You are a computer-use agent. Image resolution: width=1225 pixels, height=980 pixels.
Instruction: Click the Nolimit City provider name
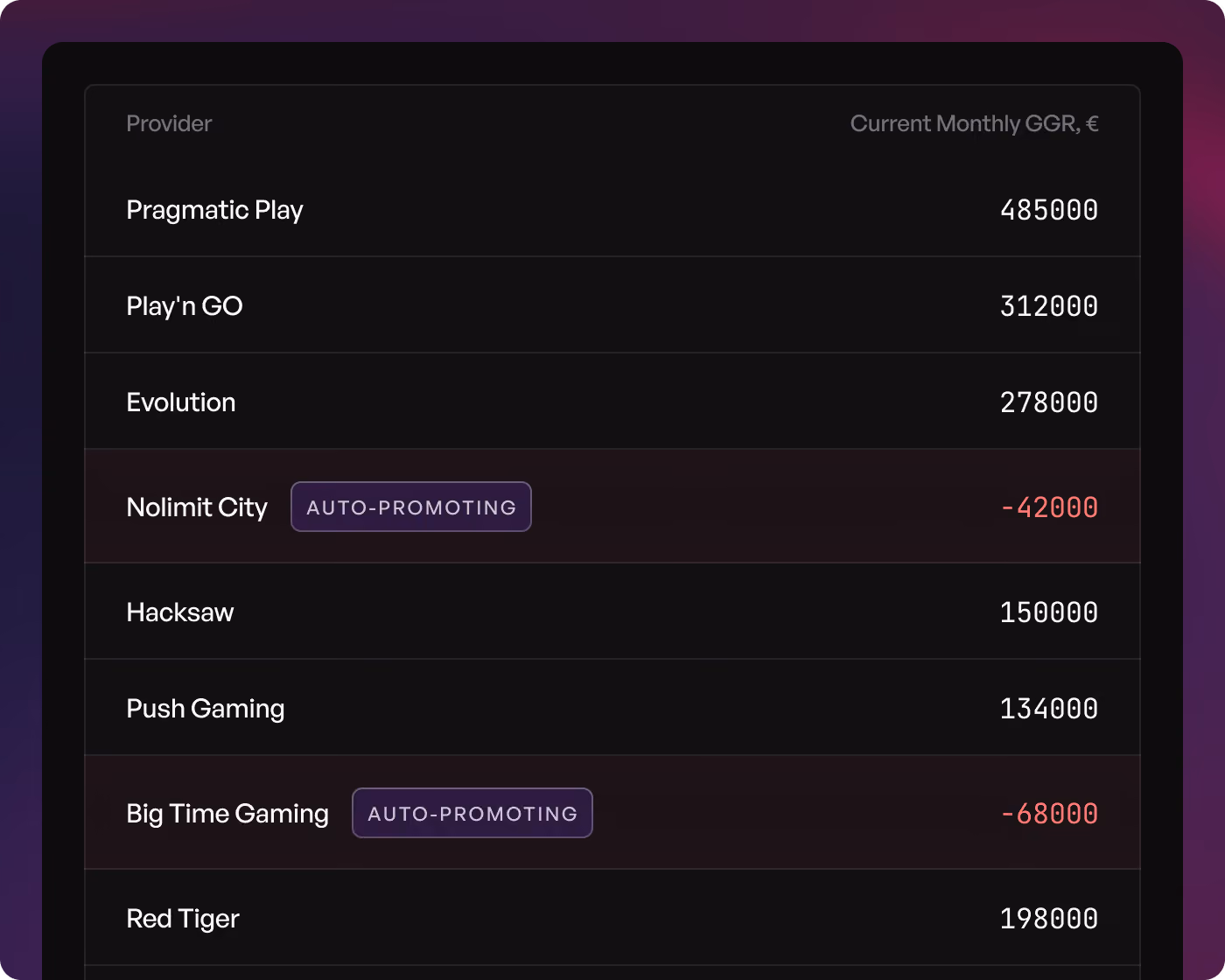pyautogui.click(x=197, y=507)
